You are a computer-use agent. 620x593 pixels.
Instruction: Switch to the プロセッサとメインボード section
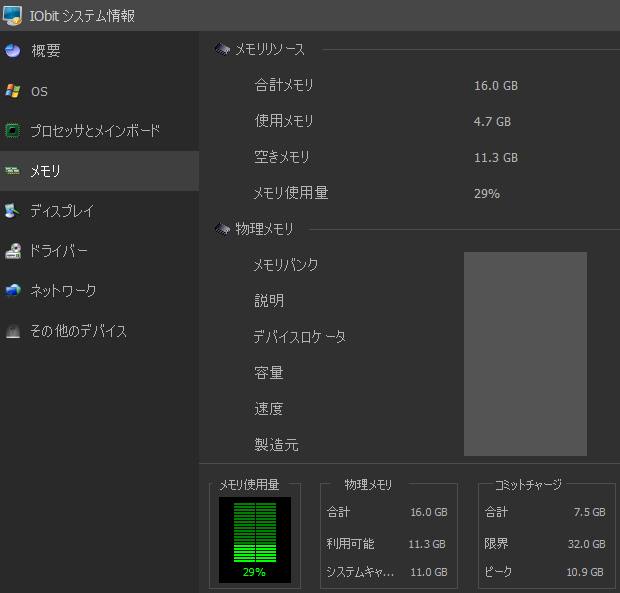(x=95, y=131)
